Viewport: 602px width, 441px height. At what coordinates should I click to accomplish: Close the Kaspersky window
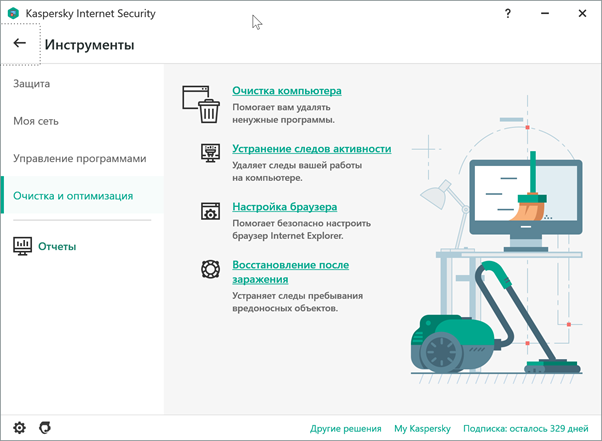(582, 13)
